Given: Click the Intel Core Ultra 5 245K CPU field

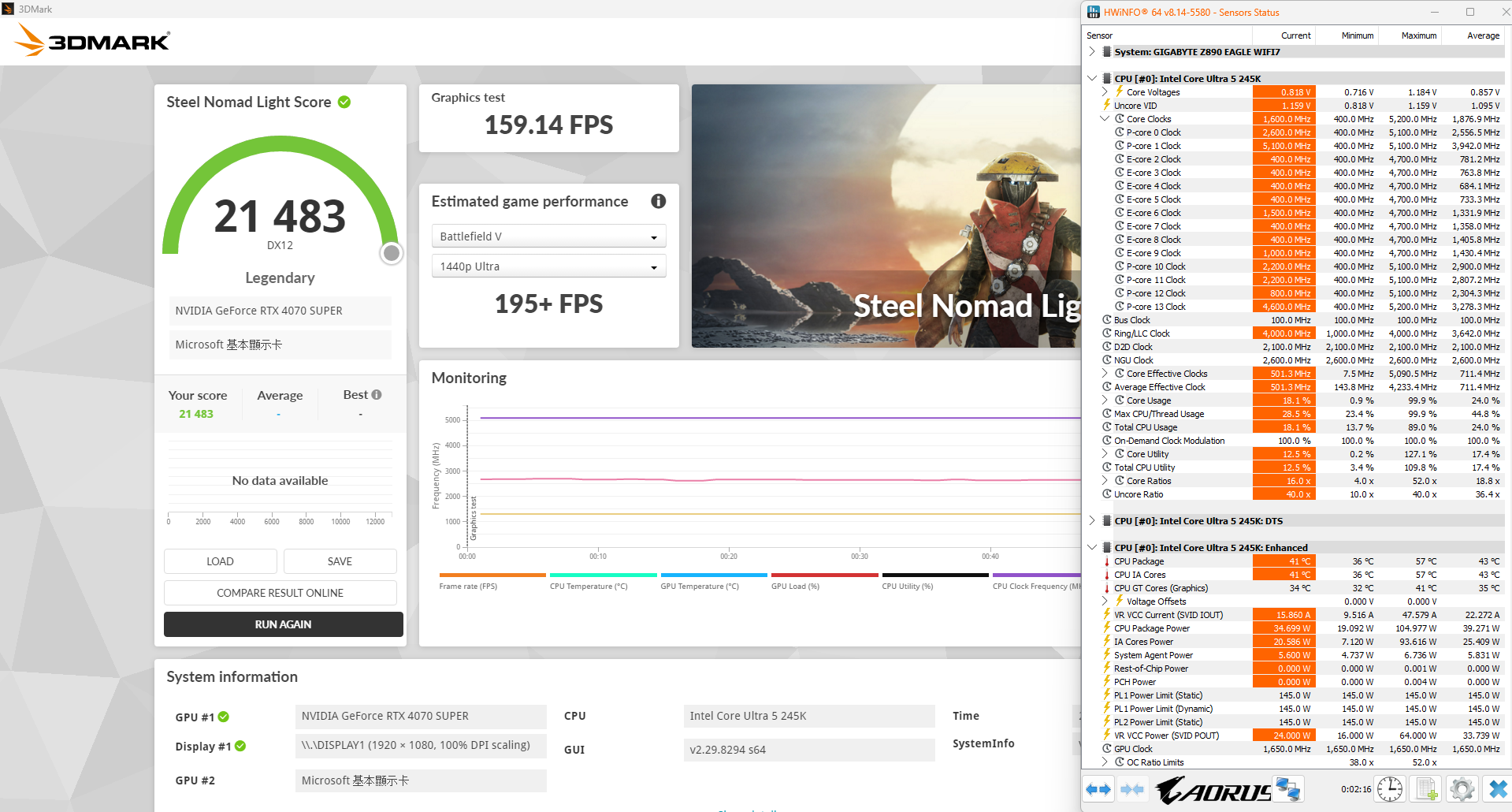Looking at the screenshot, I should coord(809,716).
